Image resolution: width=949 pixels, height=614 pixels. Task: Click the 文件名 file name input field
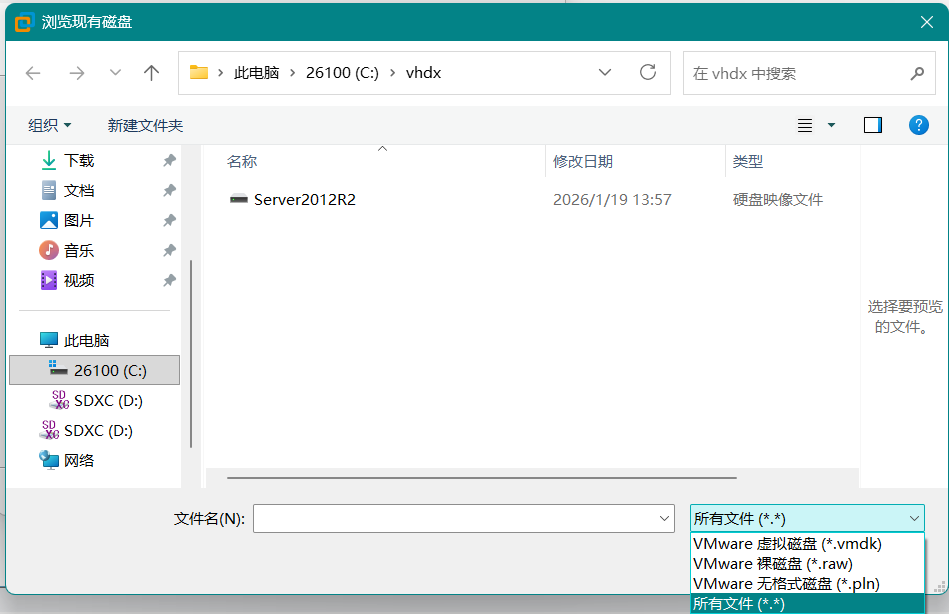455,518
